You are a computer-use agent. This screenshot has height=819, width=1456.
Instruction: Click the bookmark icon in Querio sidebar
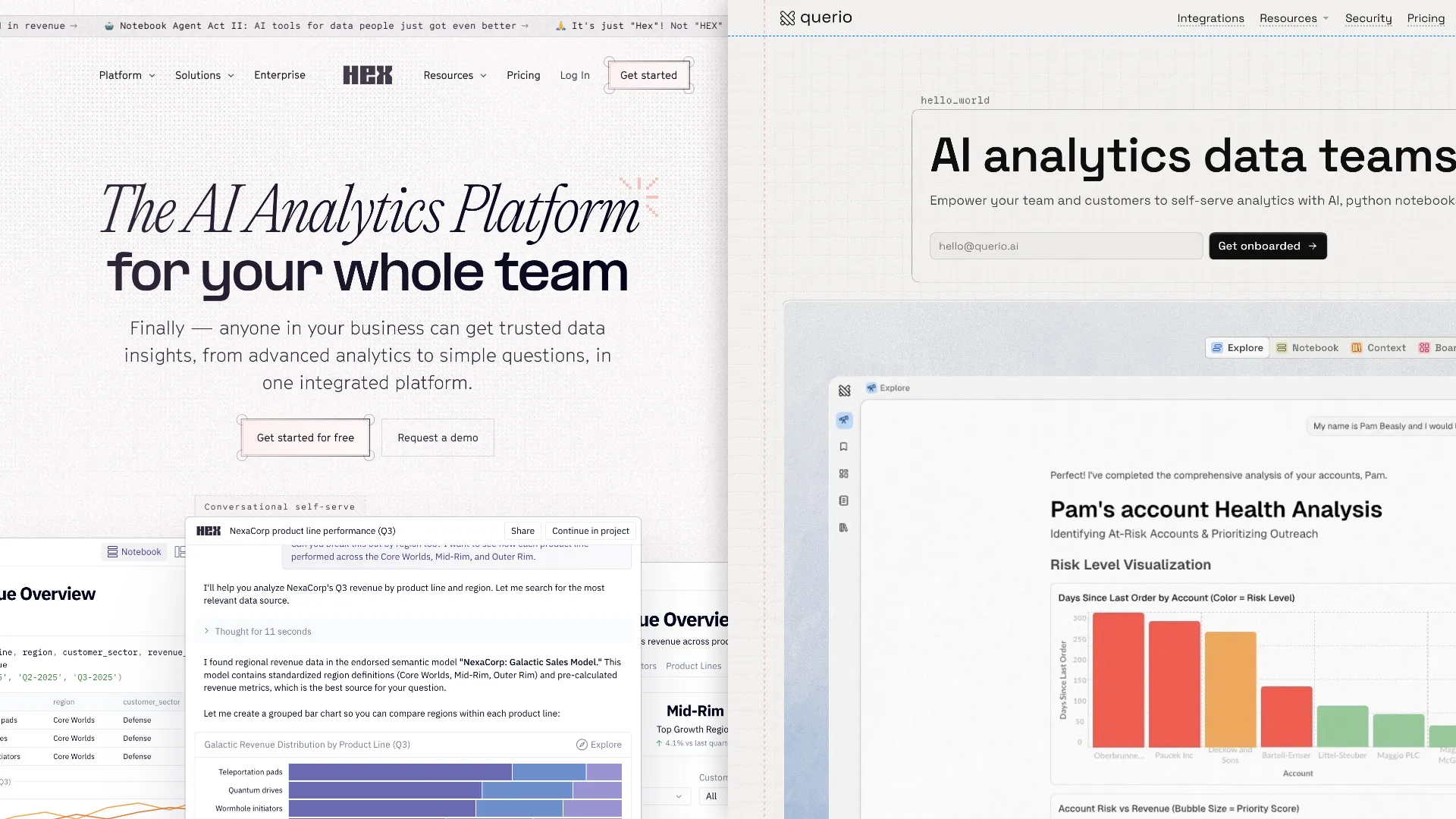coord(844,447)
